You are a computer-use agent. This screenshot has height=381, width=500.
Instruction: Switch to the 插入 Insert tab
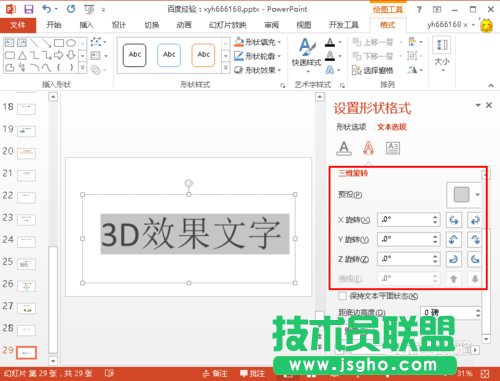click(86, 25)
